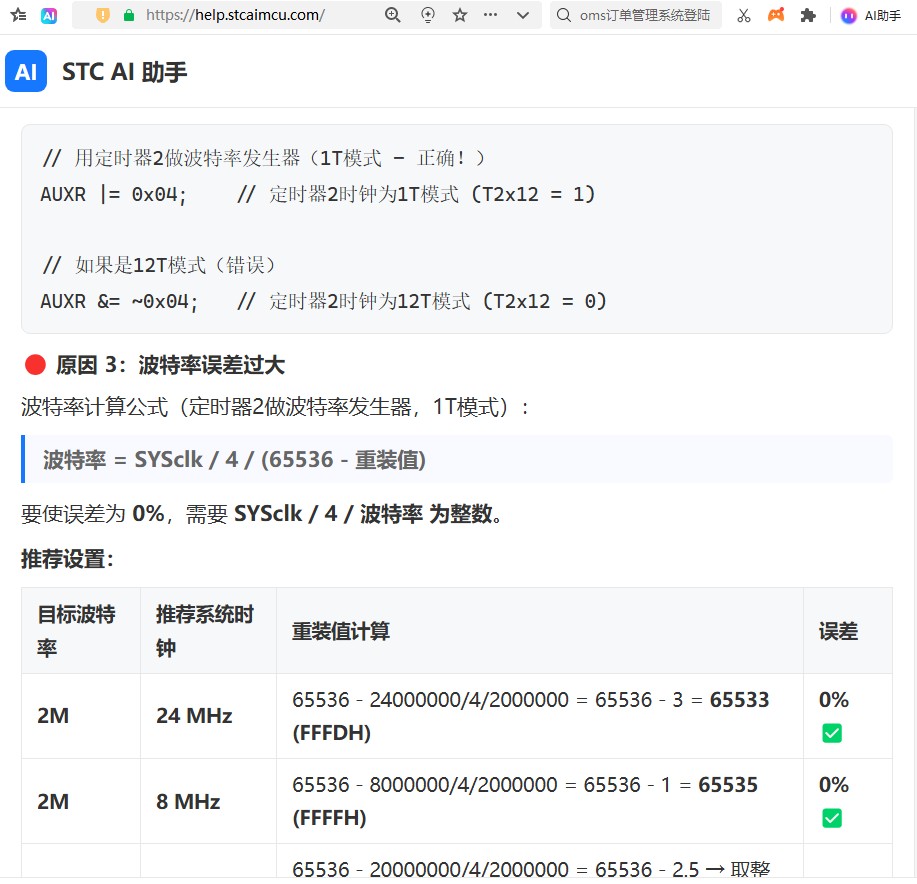The image size is (917, 884).
Task: Click green checkmark in the 8 MHz row
Action: coord(832,818)
